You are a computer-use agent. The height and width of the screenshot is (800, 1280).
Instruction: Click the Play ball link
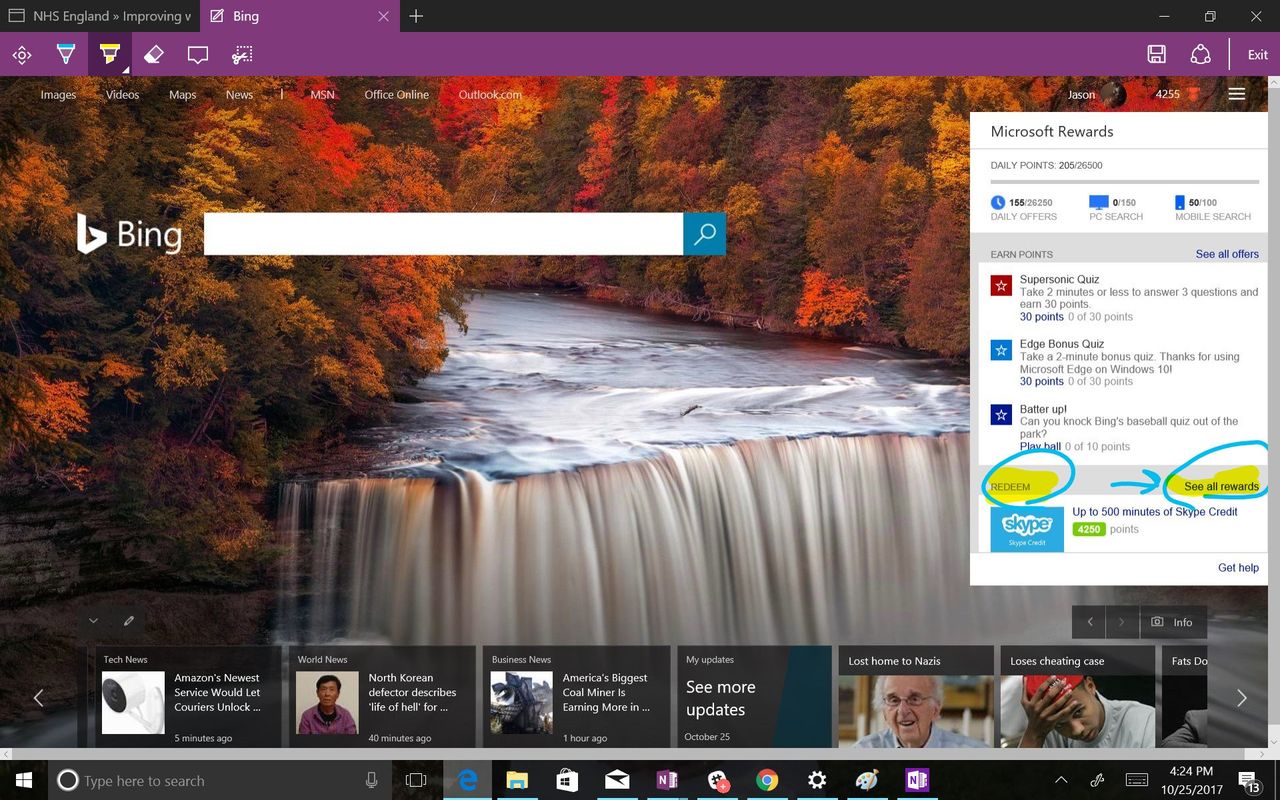coord(1040,447)
